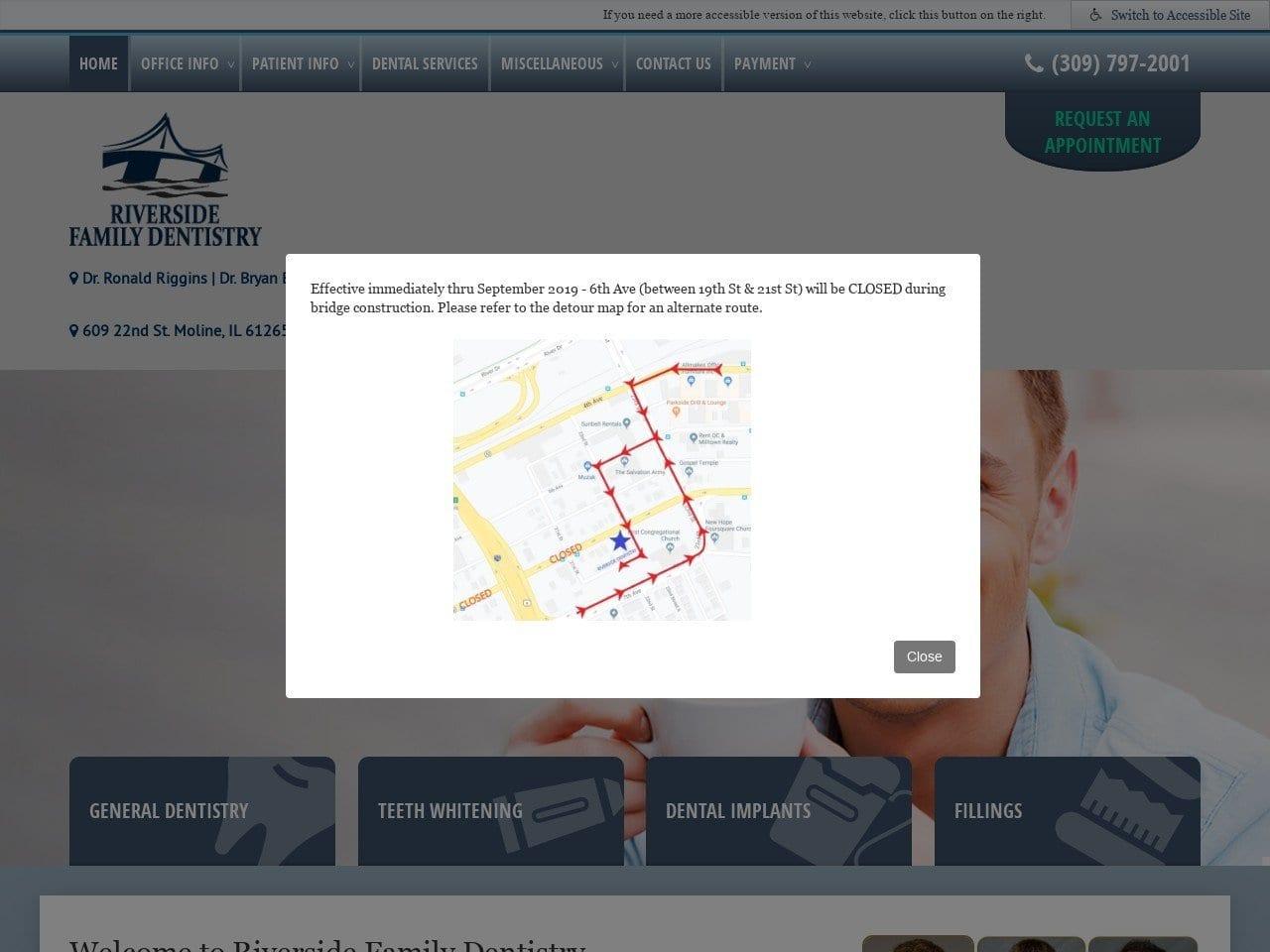Click the Dr. Ronald Riggins doctor names link
Viewport: 1270px width, 952px height.
tap(184, 279)
